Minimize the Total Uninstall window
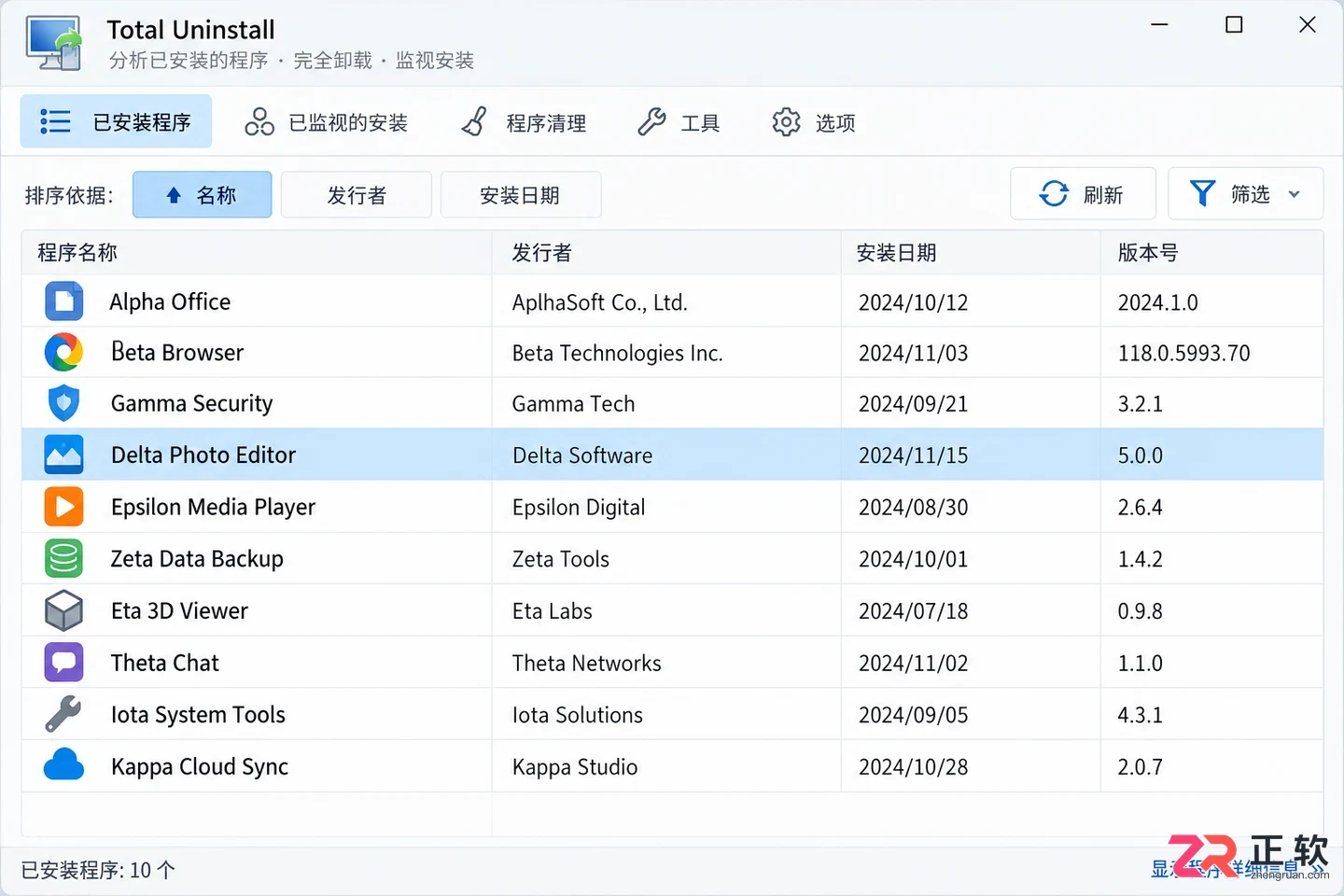The image size is (1344, 896). (1159, 24)
